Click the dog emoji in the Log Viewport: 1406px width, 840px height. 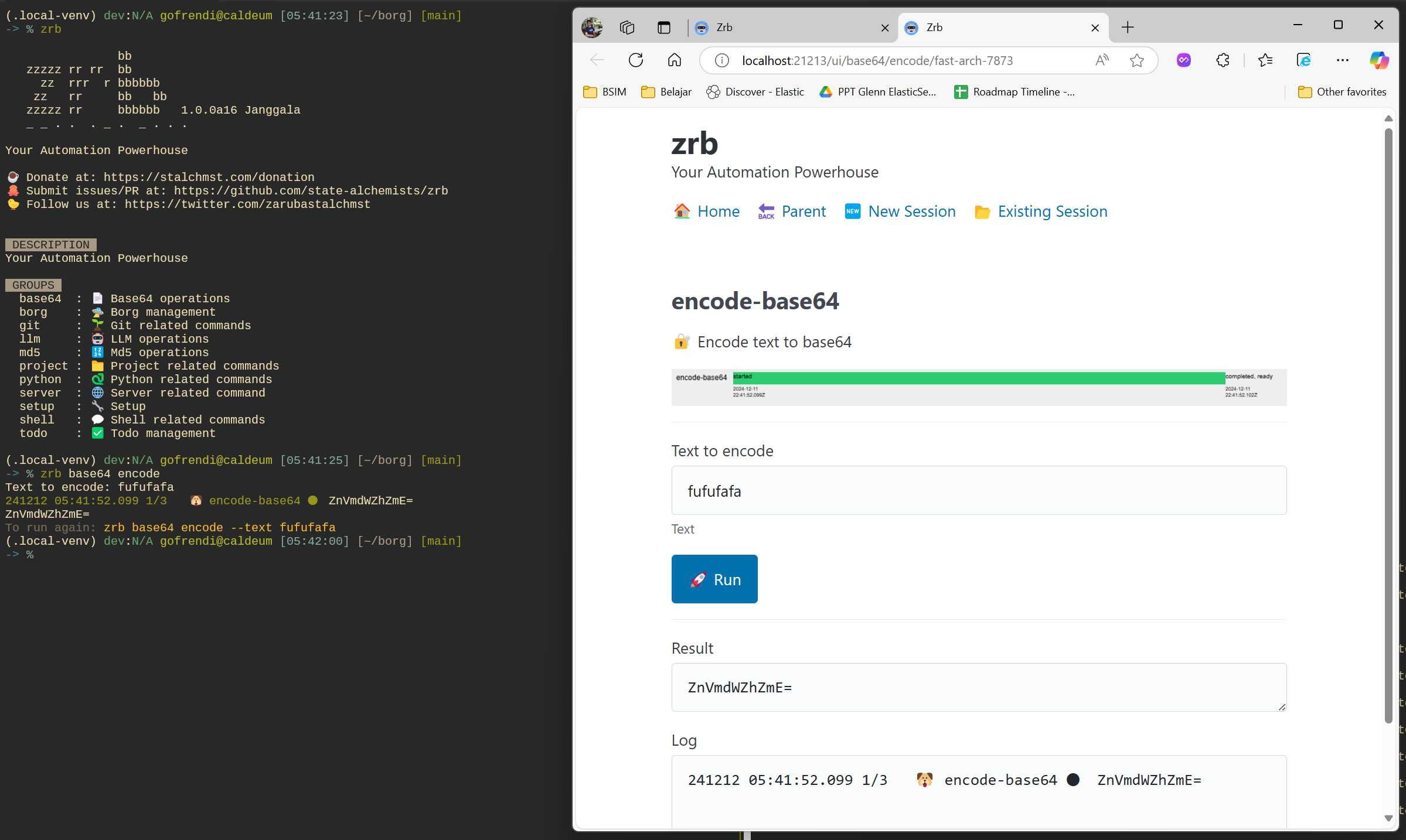(x=924, y=780)
